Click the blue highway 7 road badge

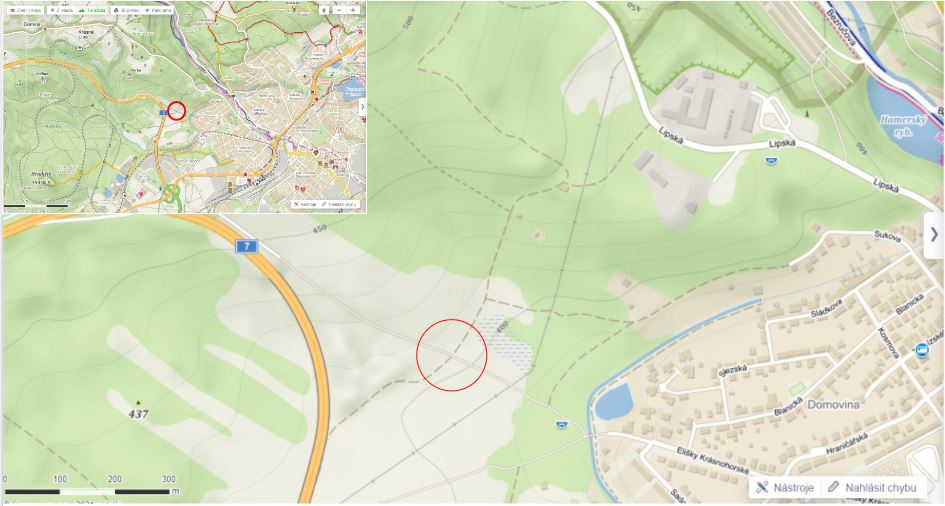point(246,246)
